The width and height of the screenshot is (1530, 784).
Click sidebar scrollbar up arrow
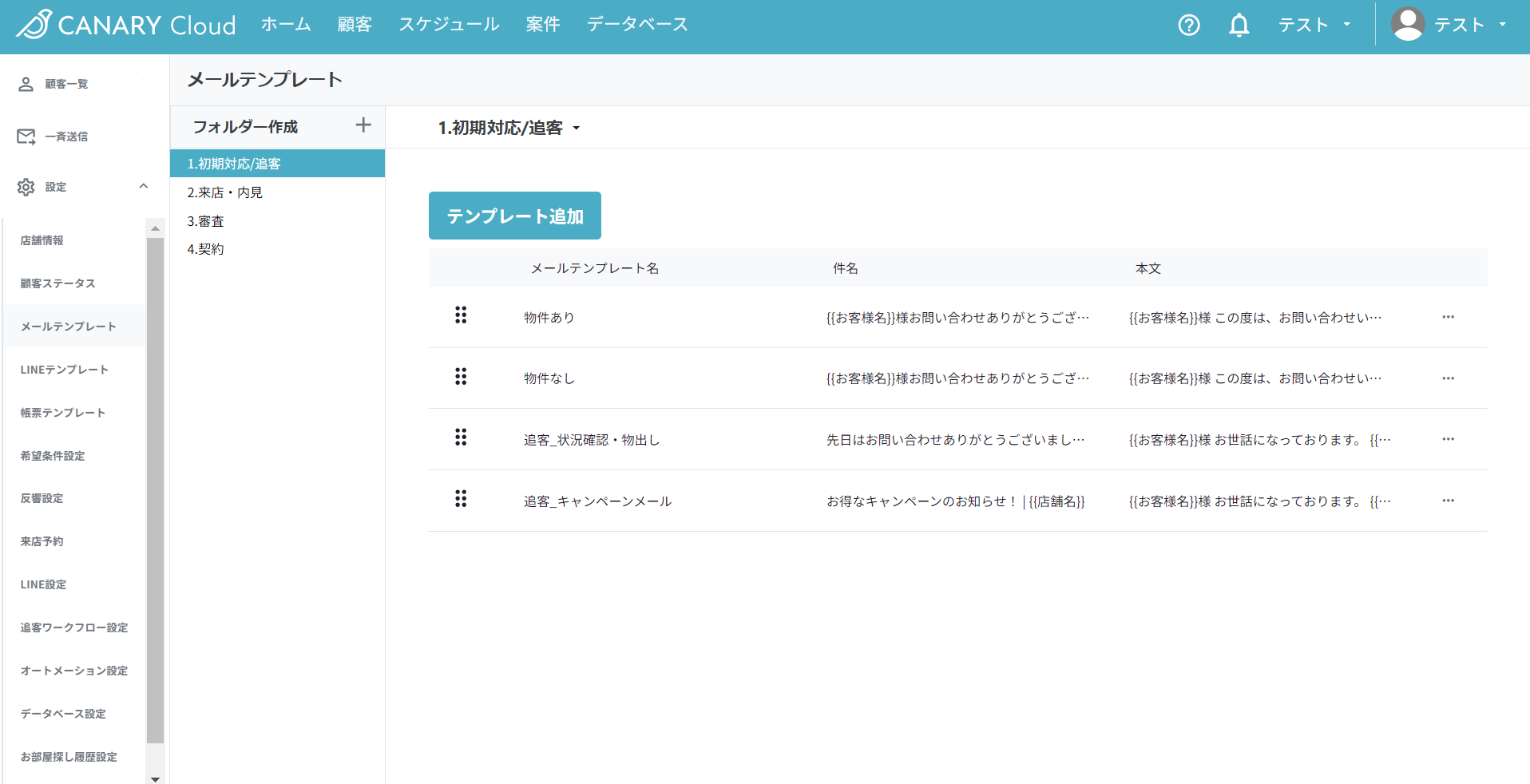point(155,228)
